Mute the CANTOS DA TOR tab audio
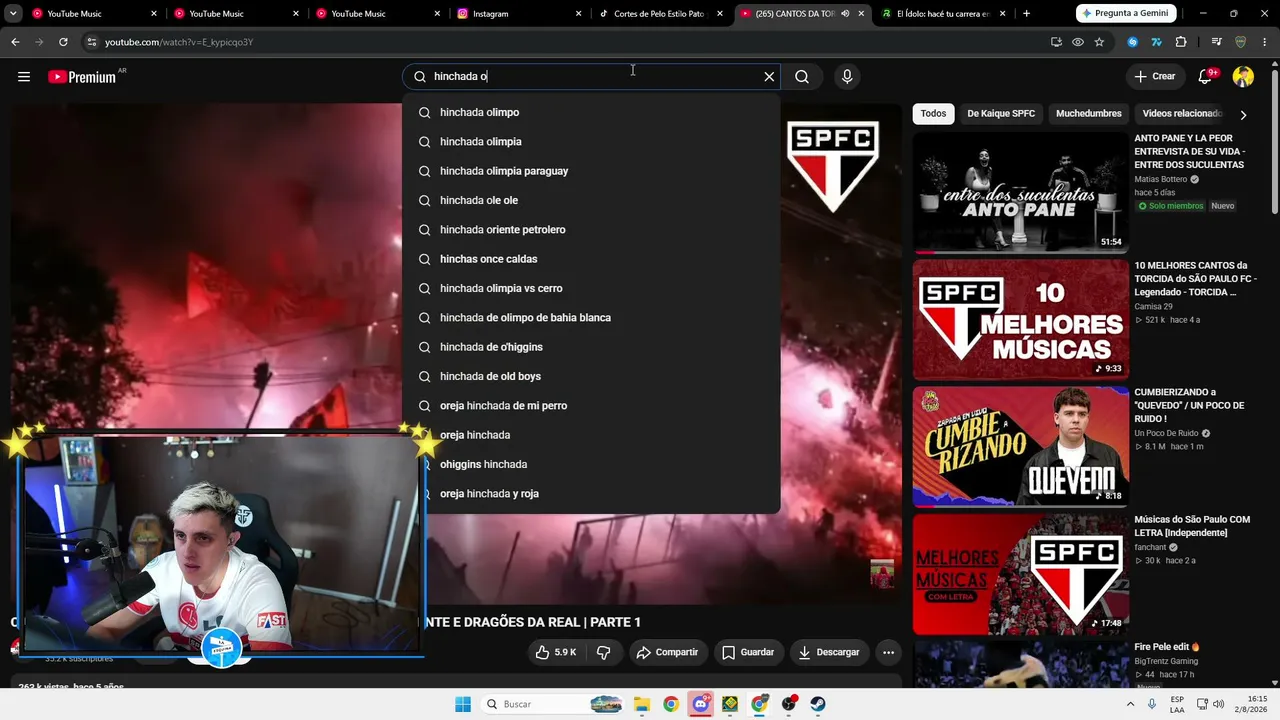The width and height of the screenshot is (1280, 720). (x=845, y=14)
